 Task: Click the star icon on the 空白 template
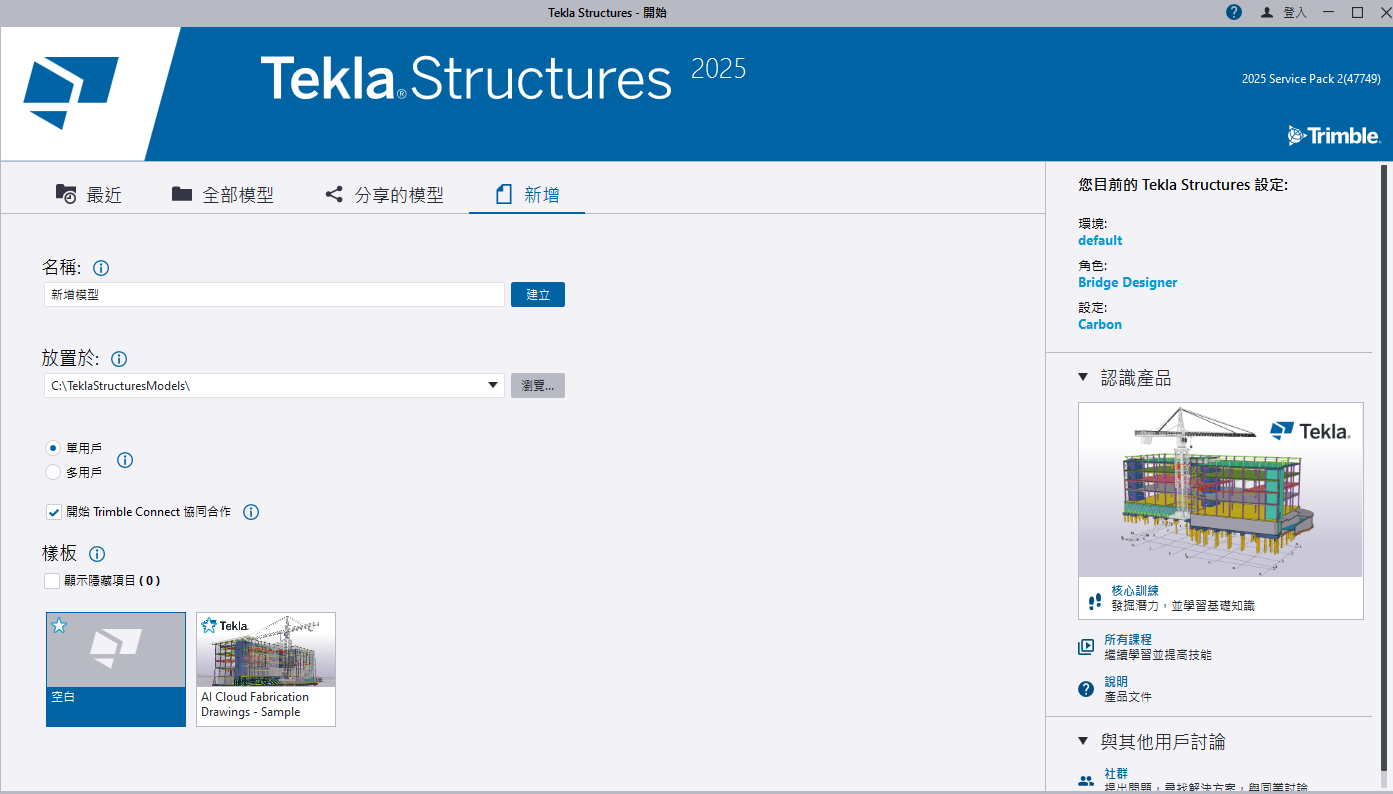59,626
